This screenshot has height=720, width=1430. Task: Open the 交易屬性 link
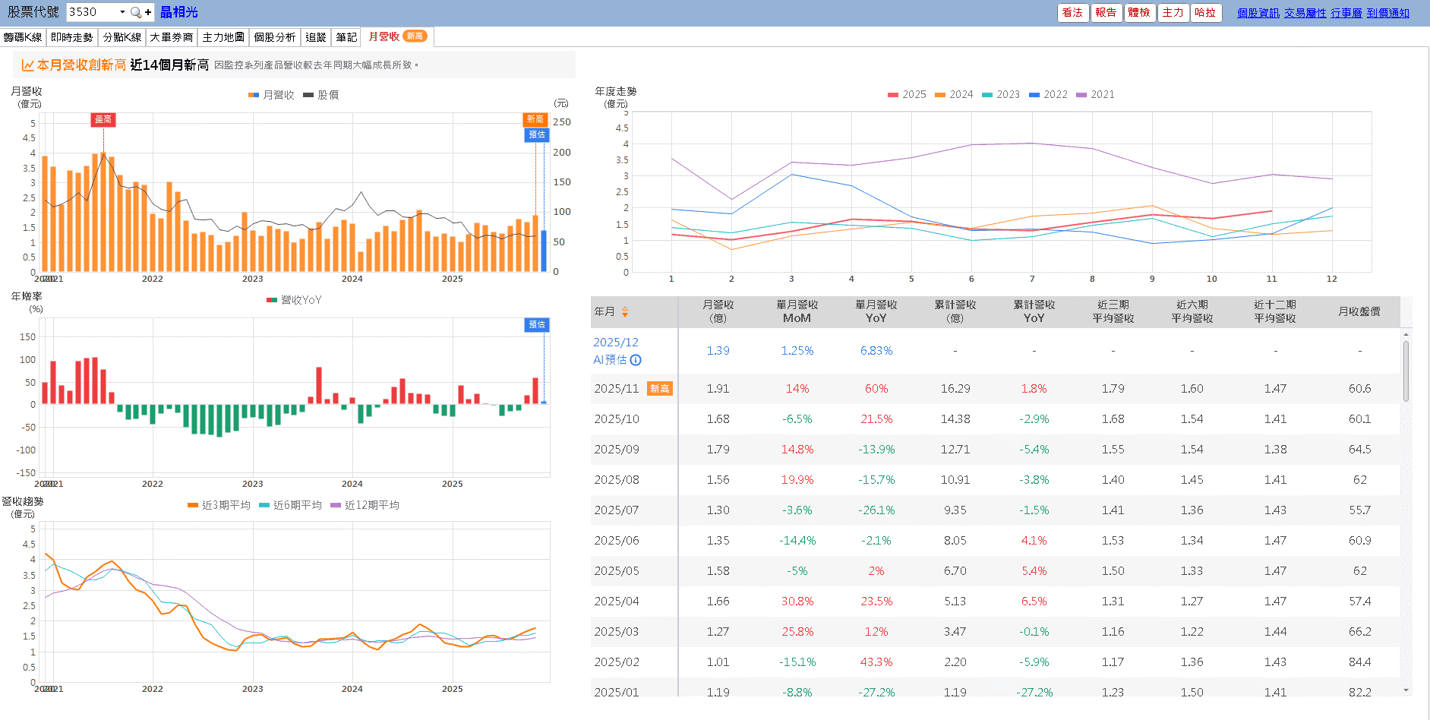point(1305,13)
